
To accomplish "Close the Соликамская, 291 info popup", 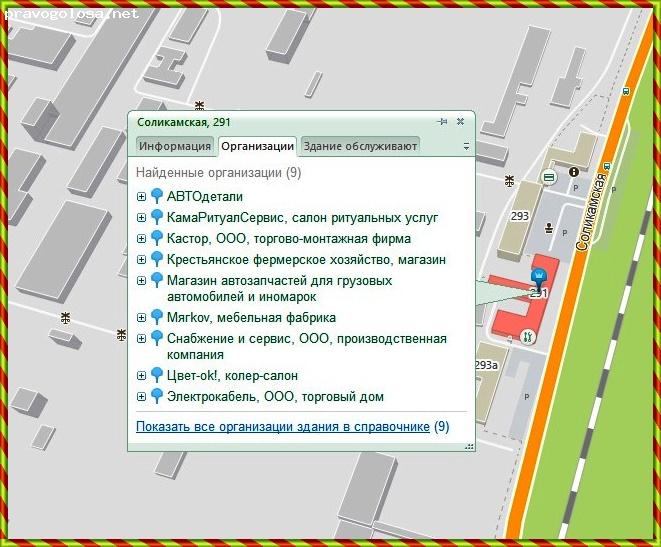I will [460, 122].
